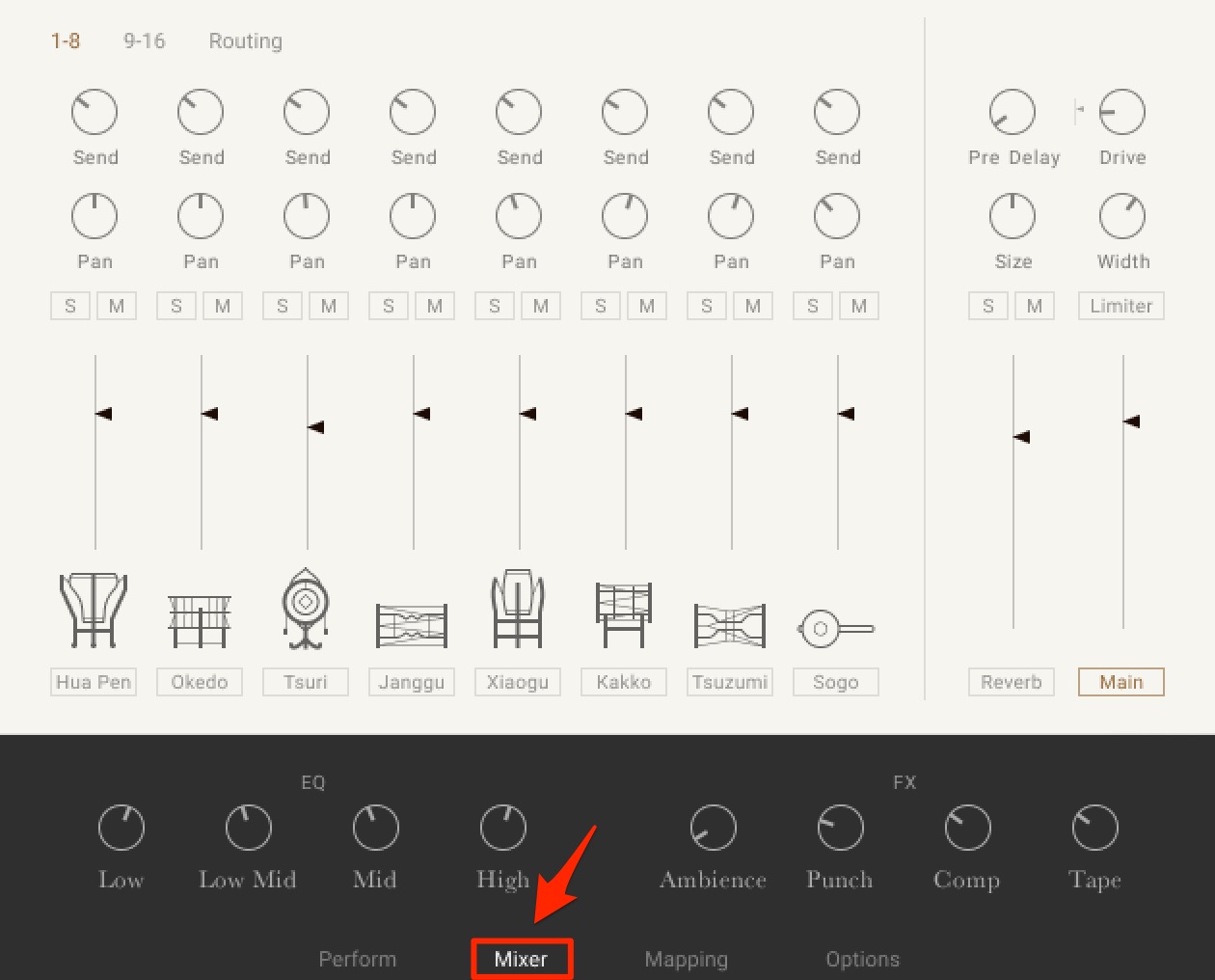Switch to channels 1-8 tab
Image resolution: width=1215 pixels, height=980 pixels.
pyautogui.click(x=66, y=41)
